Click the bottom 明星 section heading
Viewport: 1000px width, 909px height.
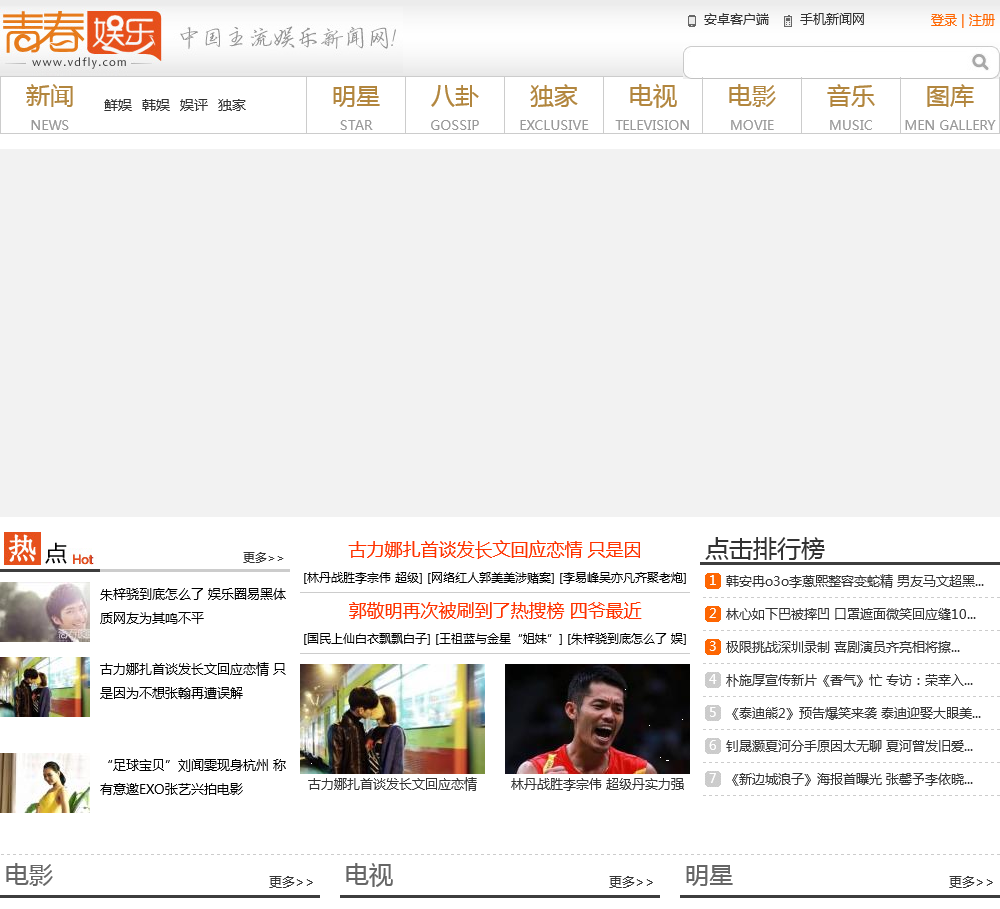(709, 875)
